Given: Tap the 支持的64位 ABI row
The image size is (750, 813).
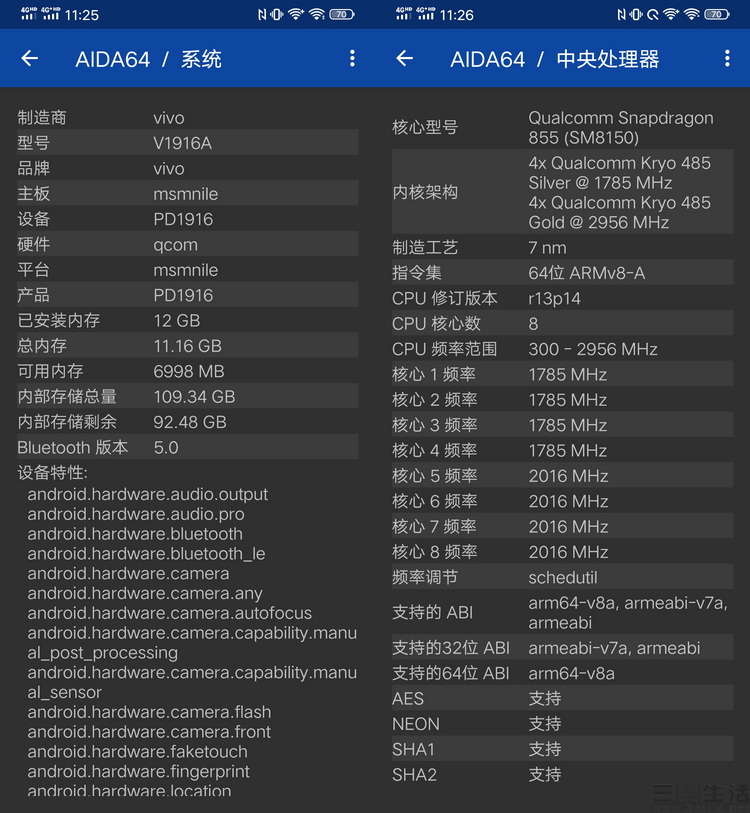Looking at the screenshot, I should (561, 674).
